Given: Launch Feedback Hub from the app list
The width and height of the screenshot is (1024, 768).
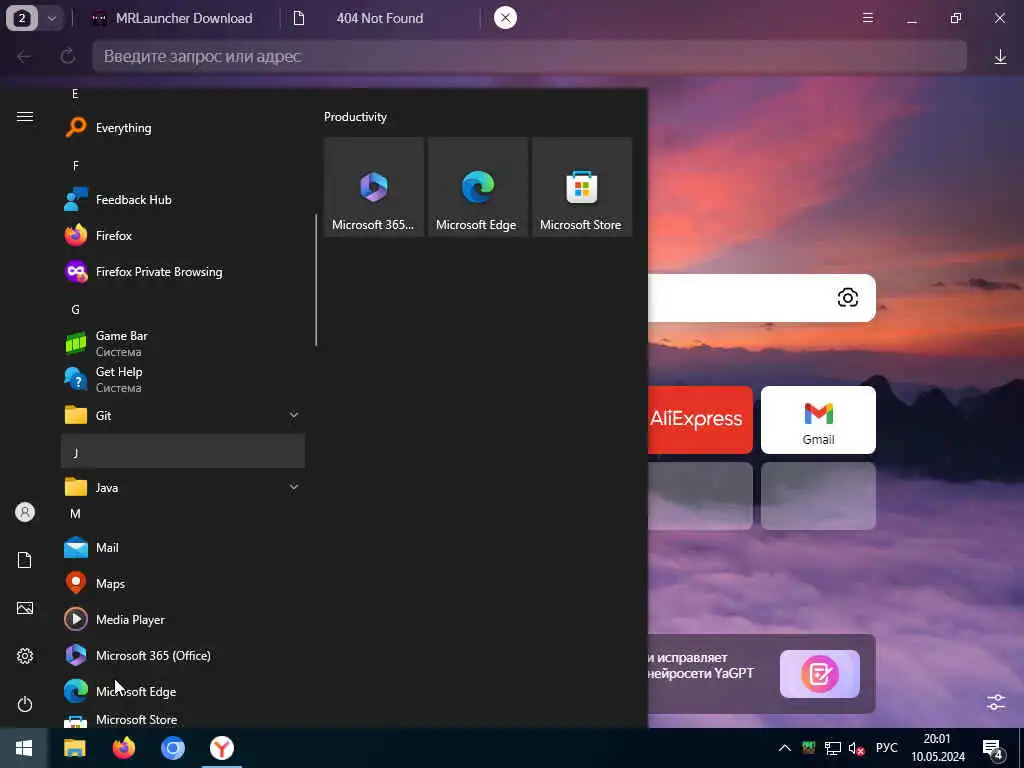Looking at the screenshot, I should (x=183, y=199).
